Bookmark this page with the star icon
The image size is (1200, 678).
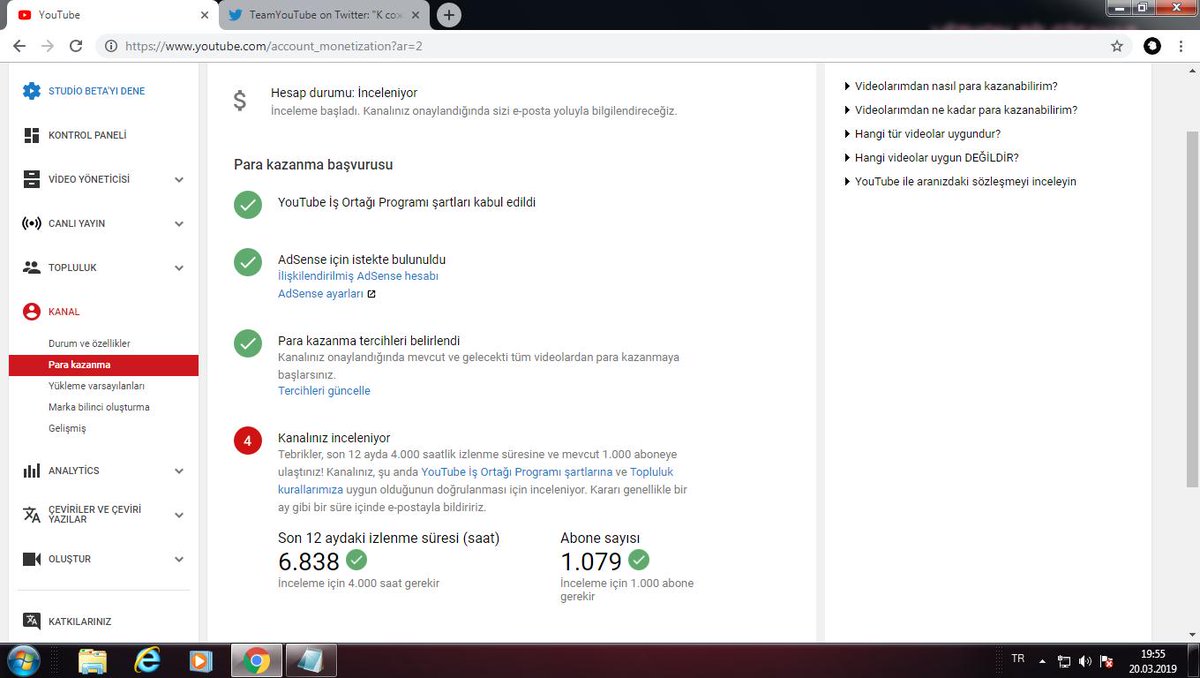click(x=1117, y=46)
